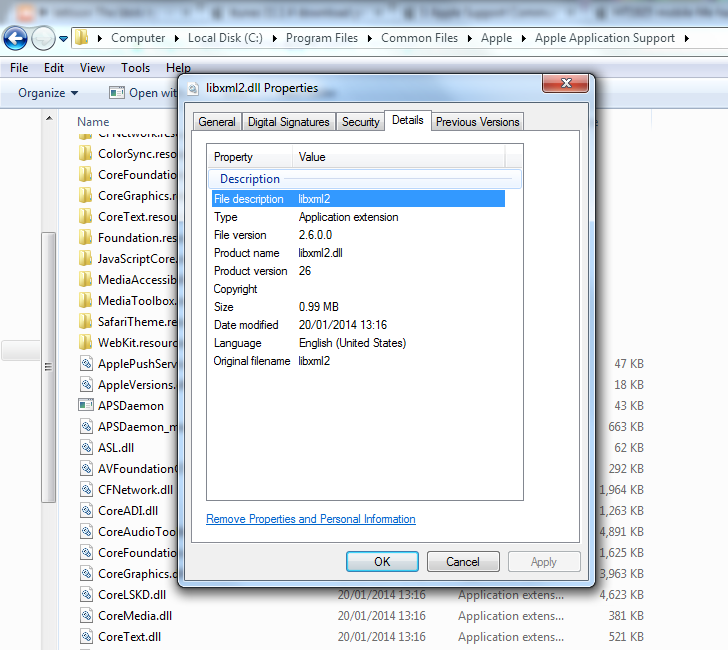Click the AppleVersions file icon
728x650 pixels.
pos(86,385)
